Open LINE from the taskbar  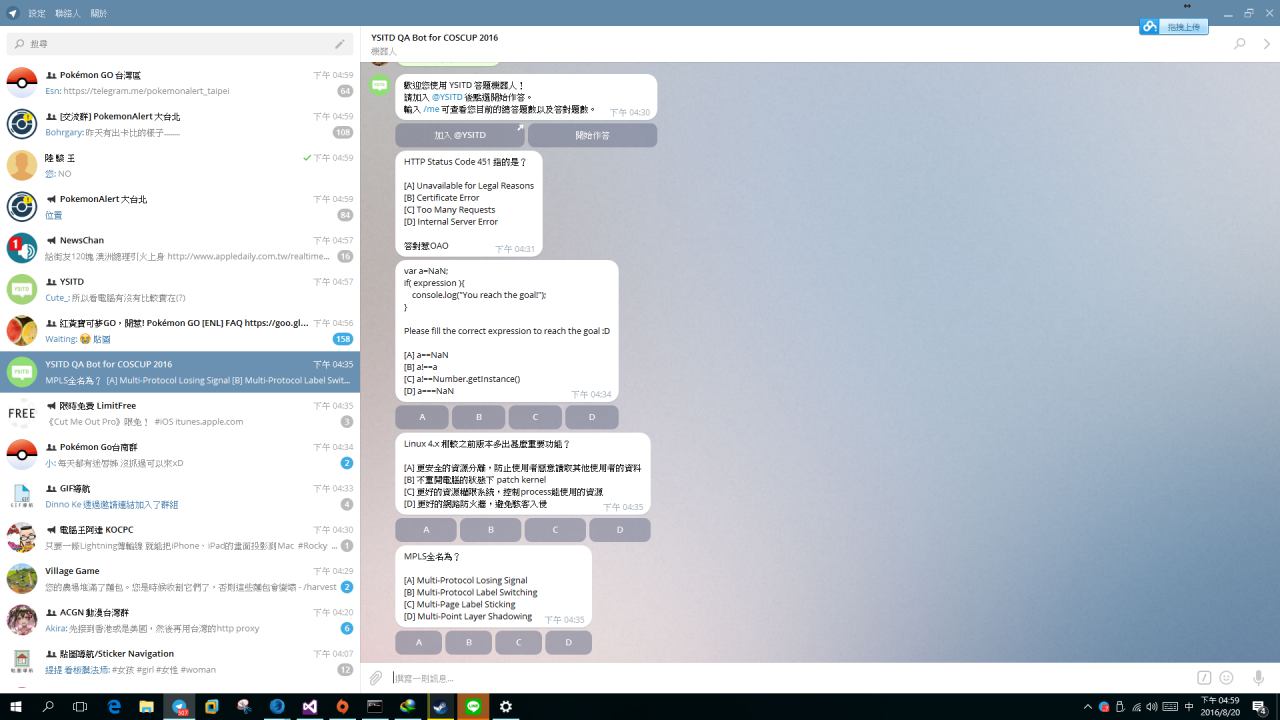[x=473, y=706]
